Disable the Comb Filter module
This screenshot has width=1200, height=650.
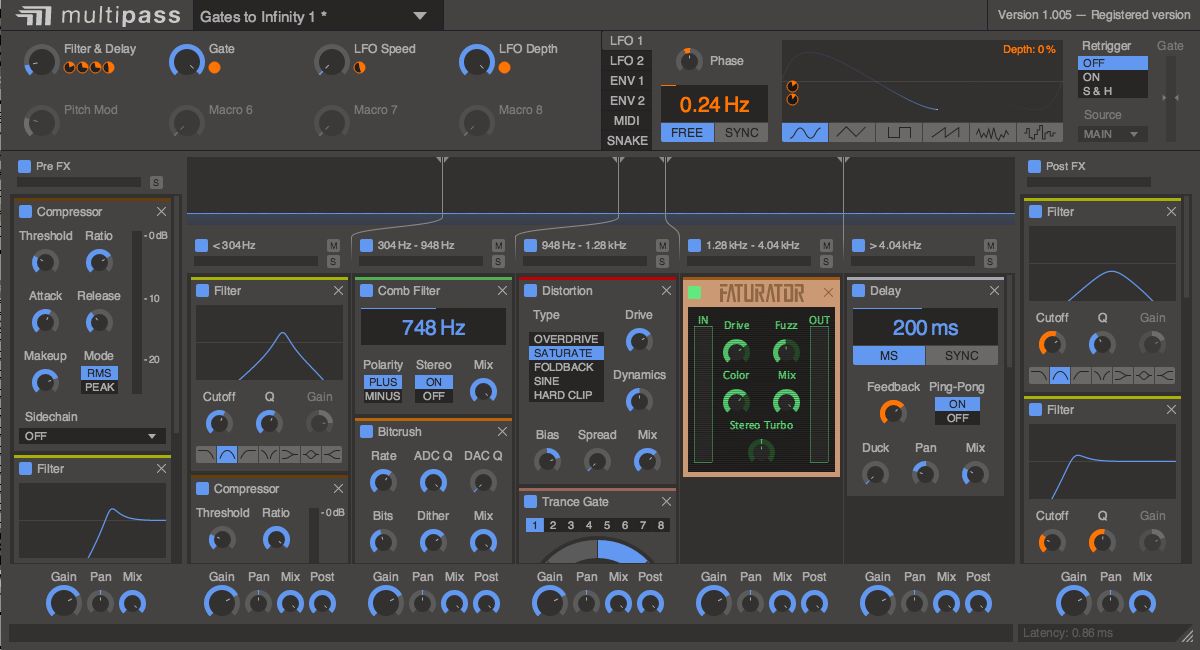366,291
